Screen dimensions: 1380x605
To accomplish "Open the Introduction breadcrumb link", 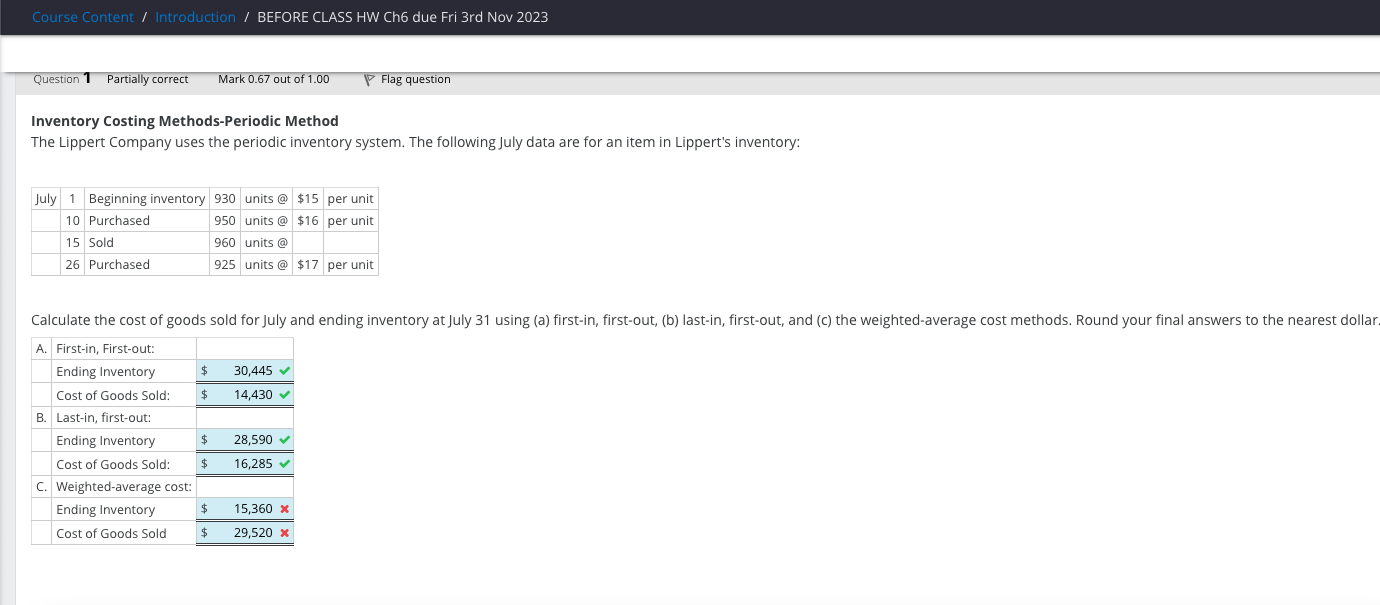I will [x=196, y=17].
